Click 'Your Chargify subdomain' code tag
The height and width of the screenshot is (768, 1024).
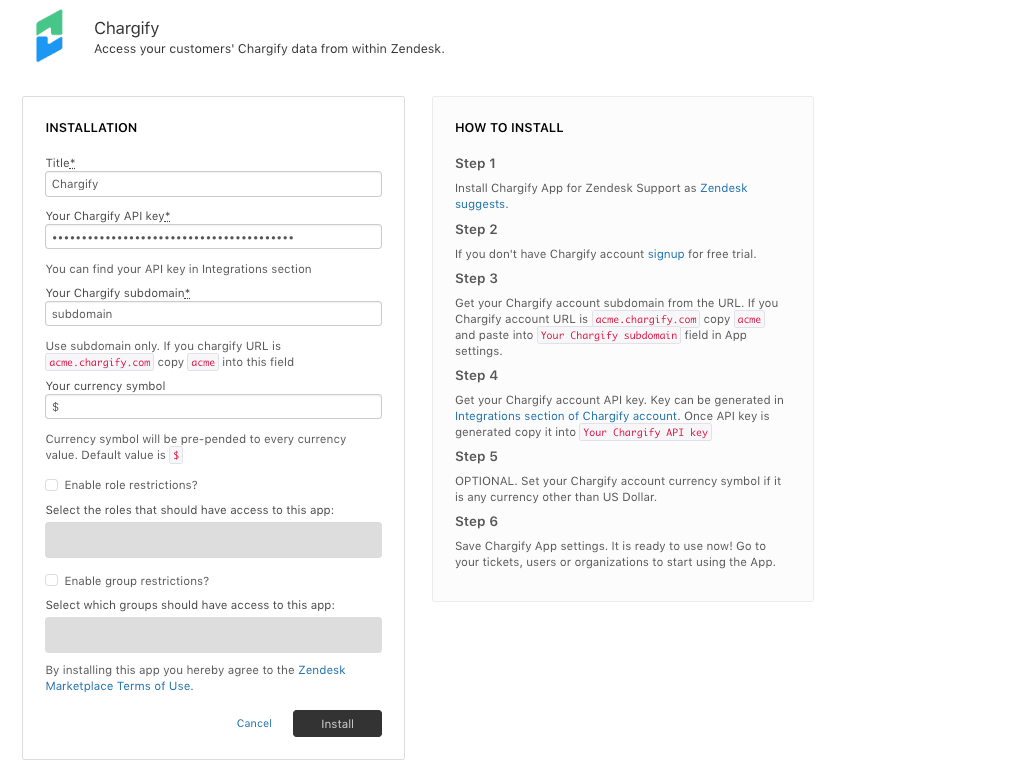[609, 336]
